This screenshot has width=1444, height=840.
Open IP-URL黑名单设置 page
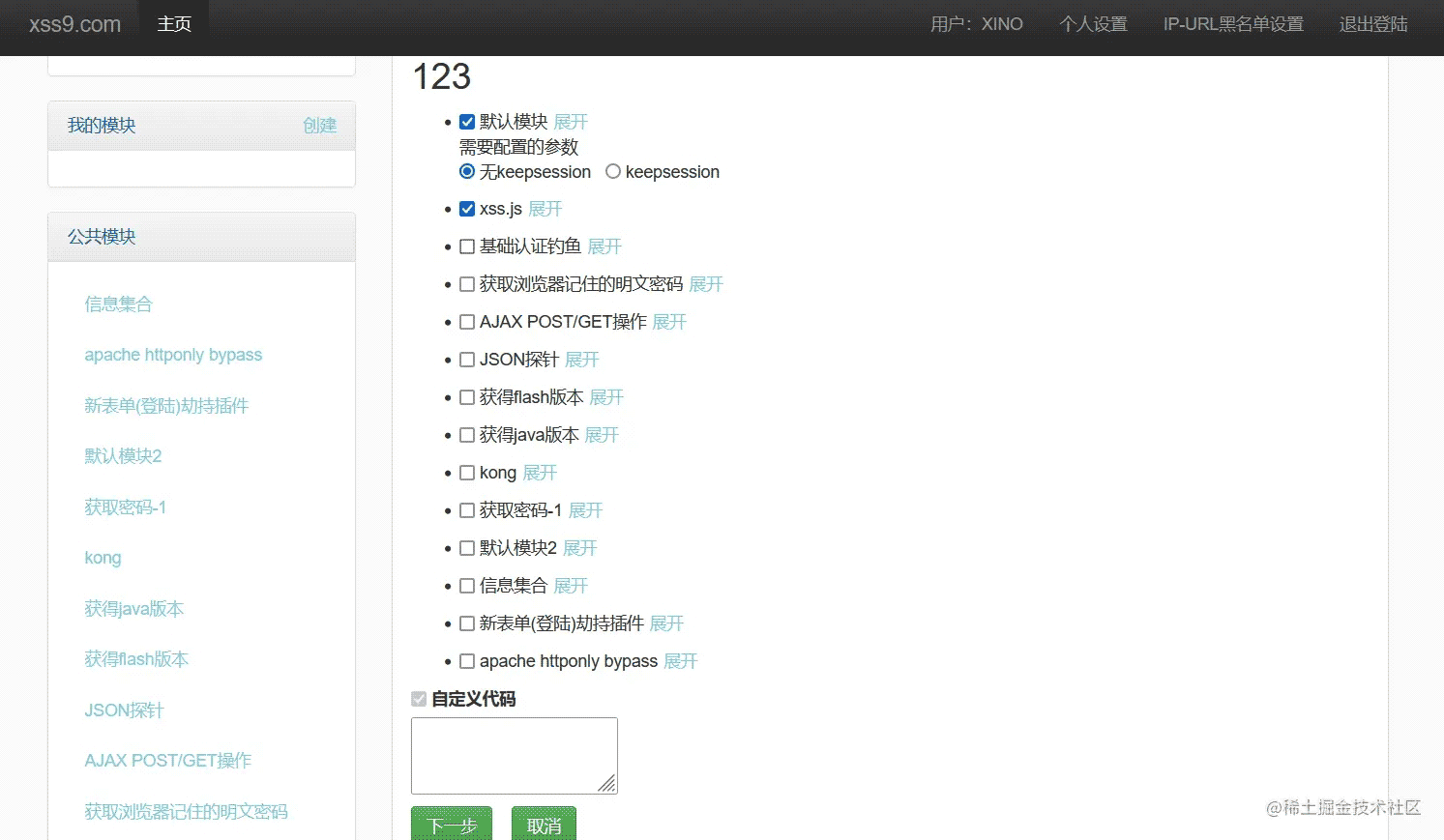tap(1233, 24)
